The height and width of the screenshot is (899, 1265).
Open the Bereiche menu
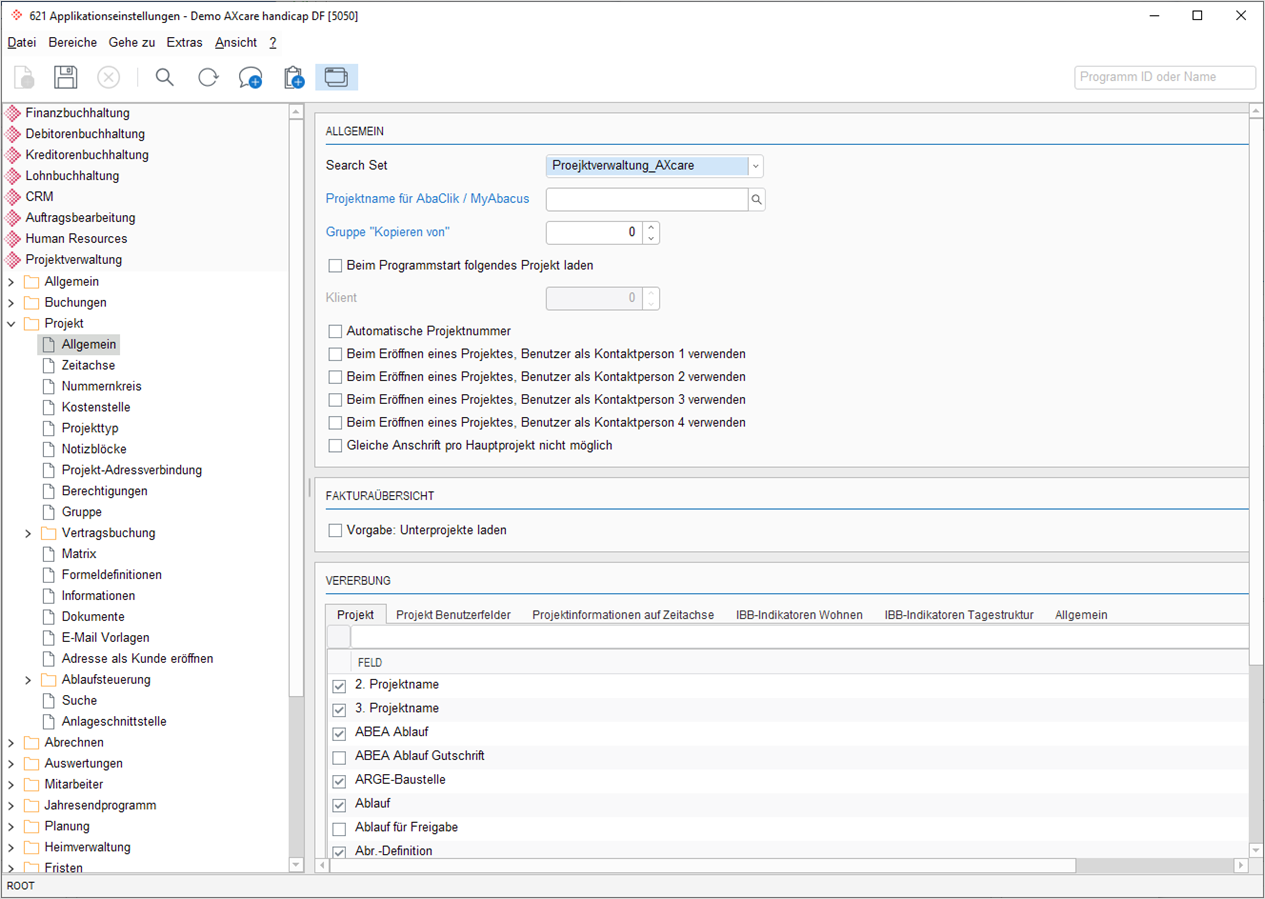click(73, 42)
